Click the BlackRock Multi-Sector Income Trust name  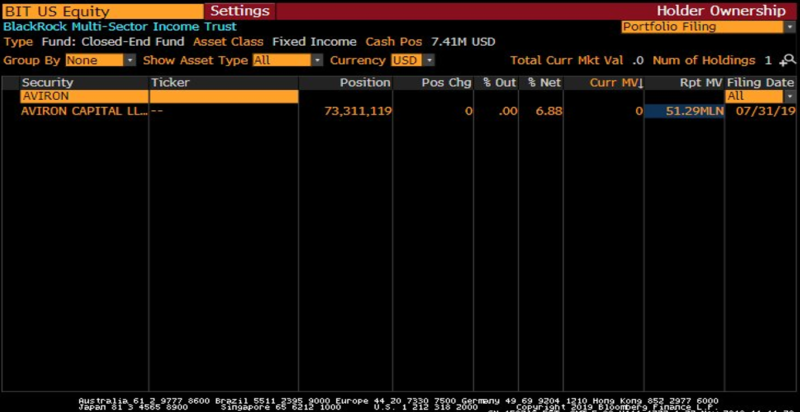tap(120, 27)
